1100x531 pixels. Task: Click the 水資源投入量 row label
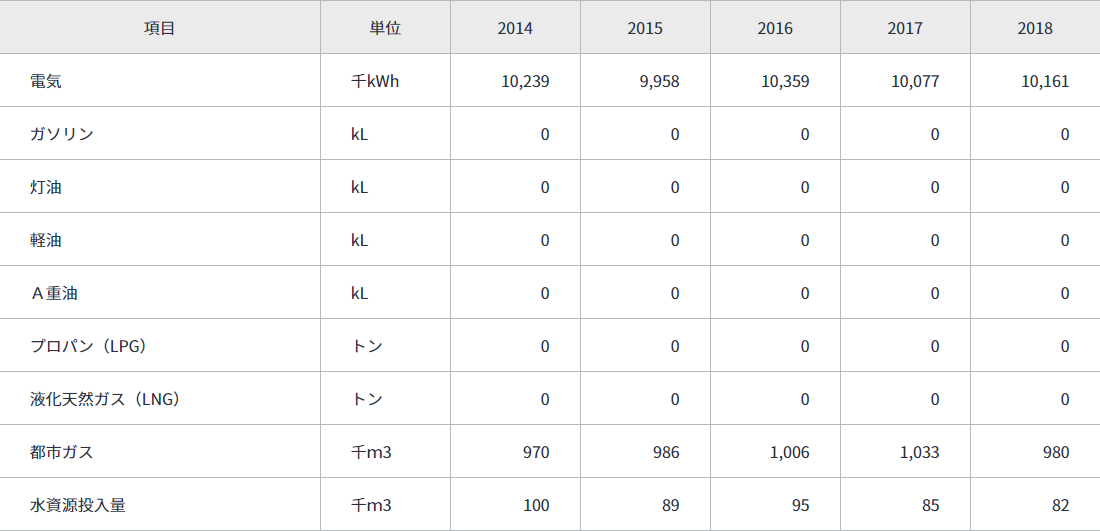click(78, 505)
